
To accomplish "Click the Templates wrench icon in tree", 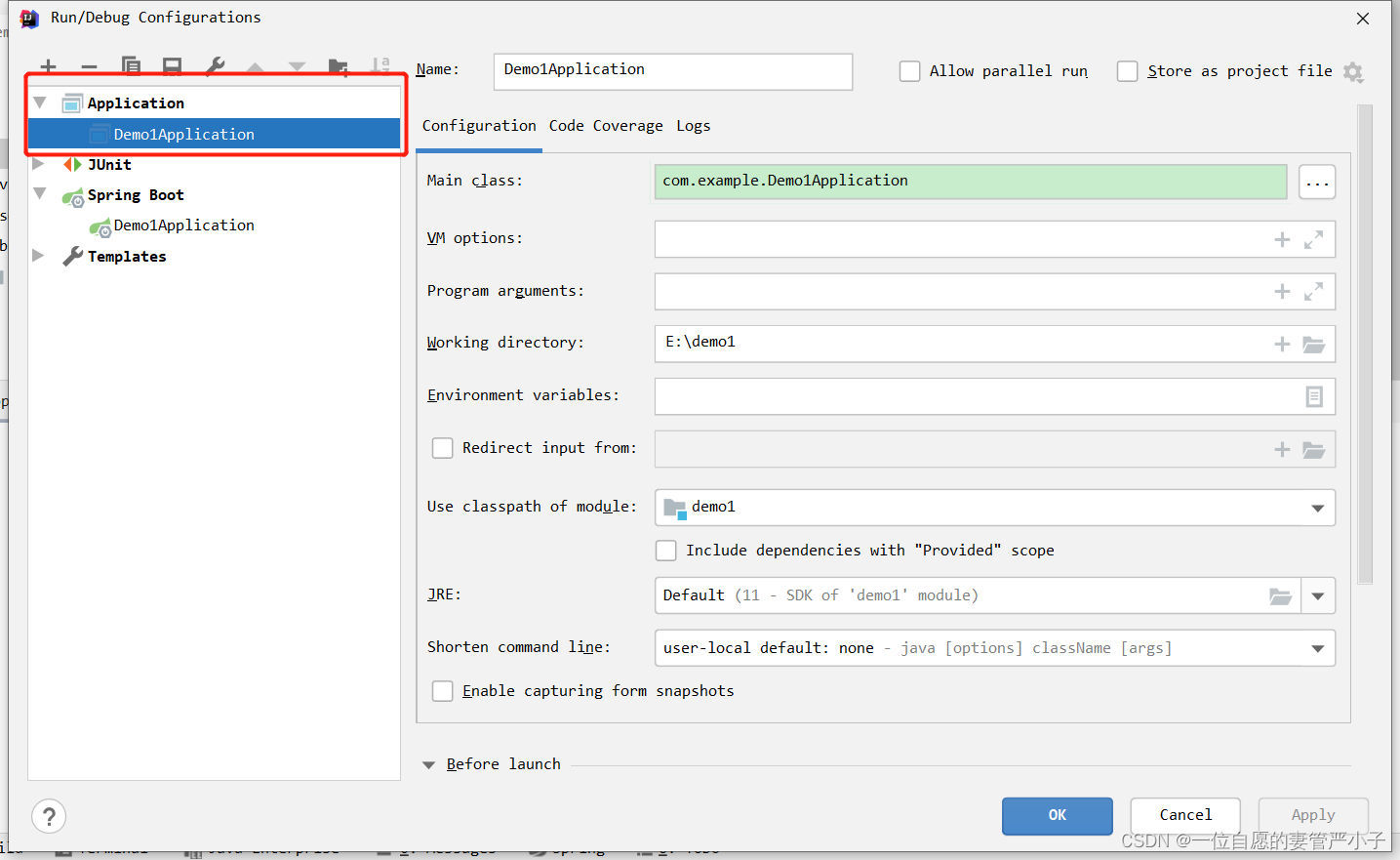I will [72, 256].
